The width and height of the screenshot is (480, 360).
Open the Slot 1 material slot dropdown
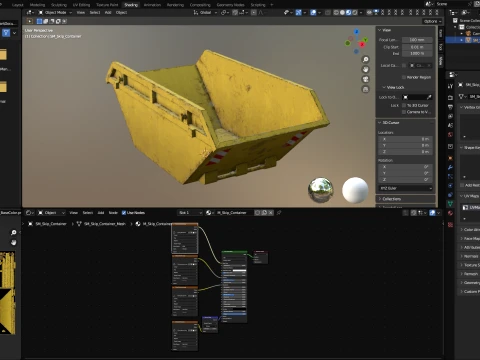click(190, 213)
